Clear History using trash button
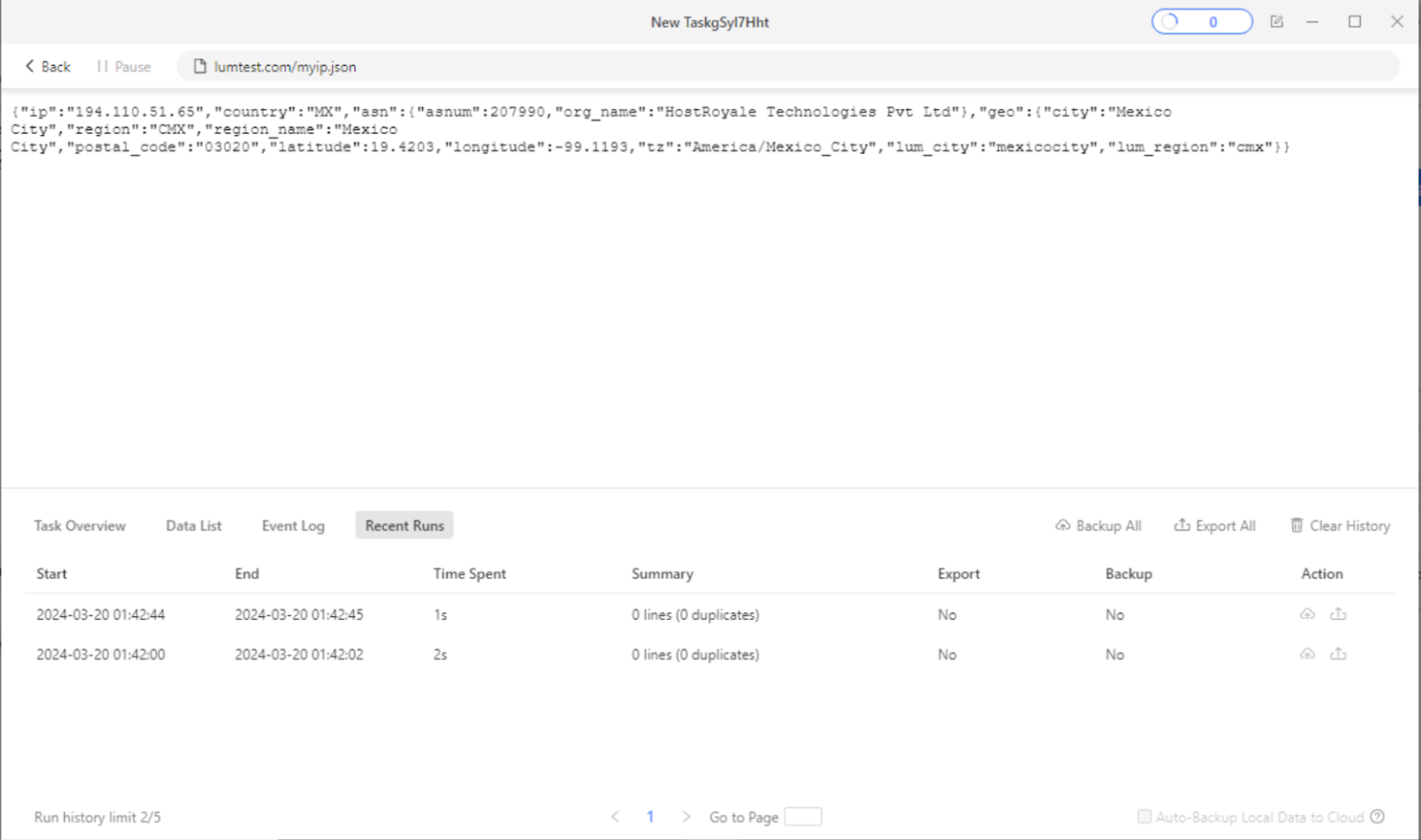 click(1340, 525)
